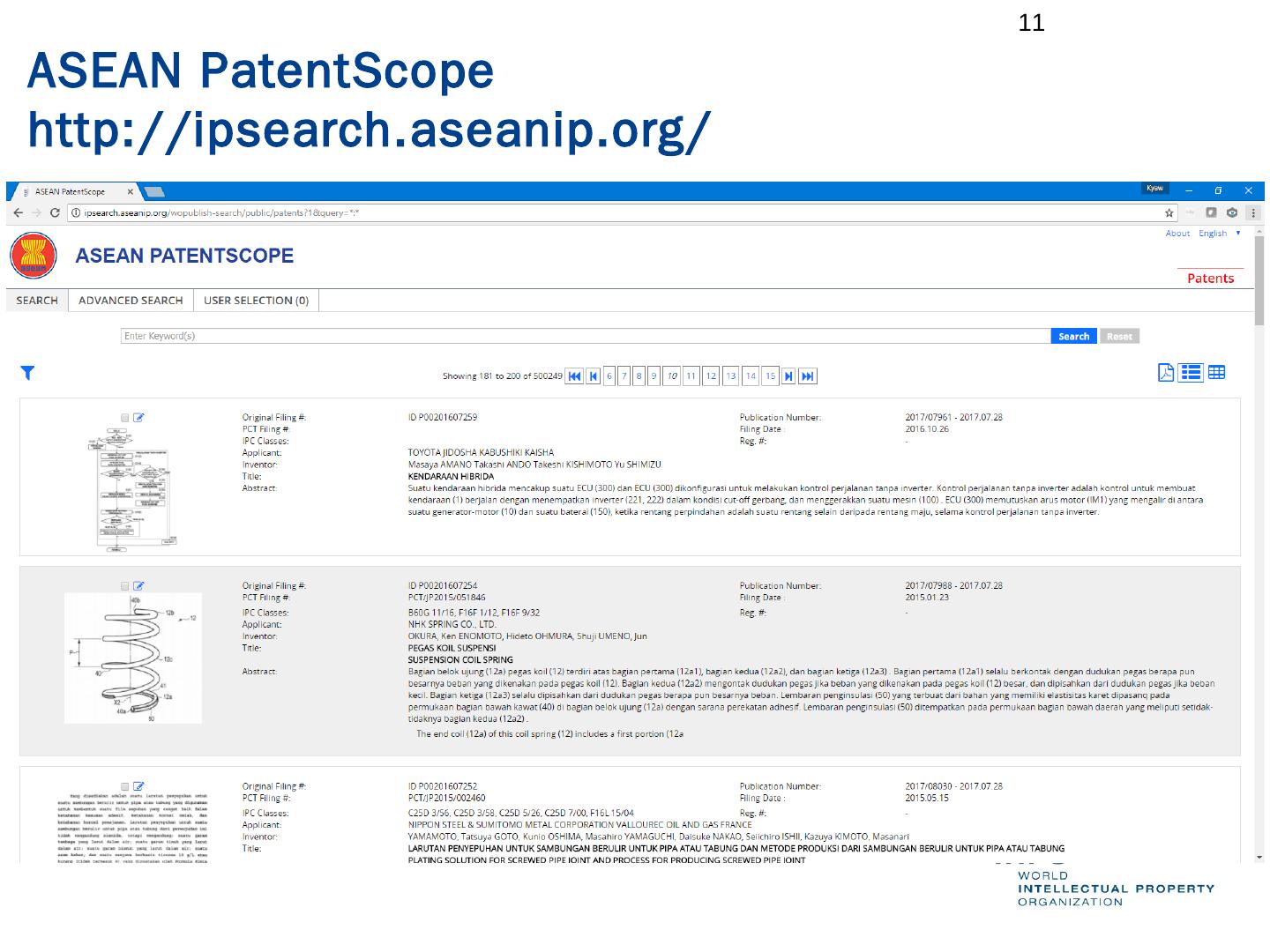Go to results page 7
Viewport: 1270px width, 952px height.
624,376
